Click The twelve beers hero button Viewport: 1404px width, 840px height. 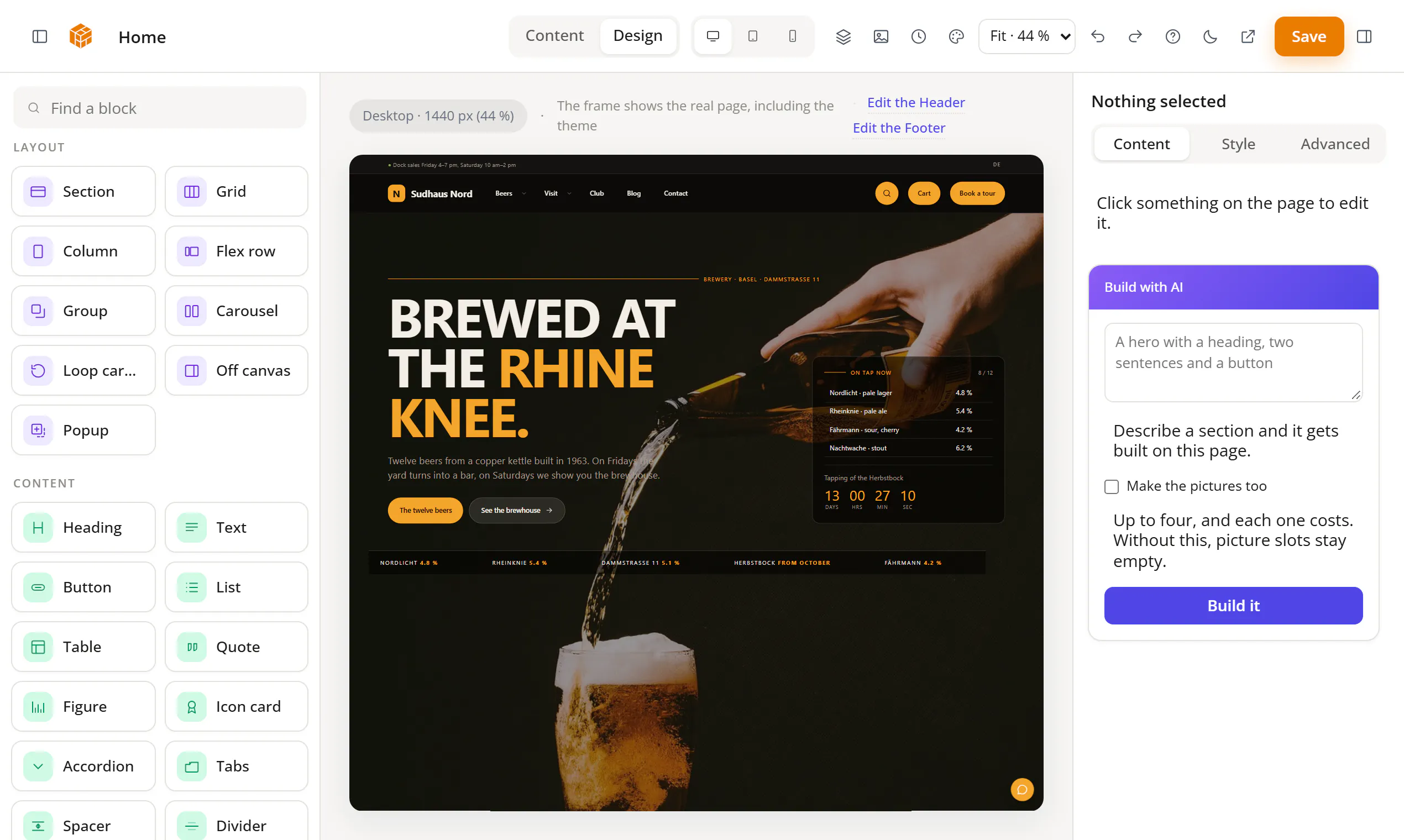[x=425, y=510]
